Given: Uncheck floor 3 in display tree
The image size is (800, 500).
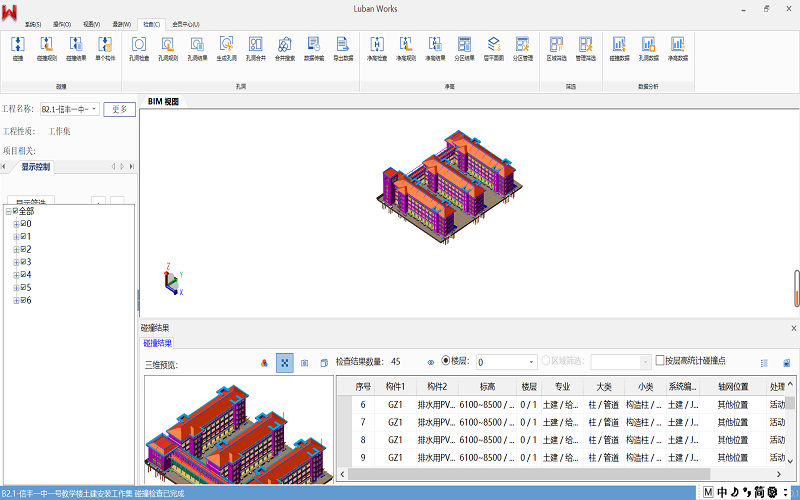Looking at the screenshot, I should [23, 262].
